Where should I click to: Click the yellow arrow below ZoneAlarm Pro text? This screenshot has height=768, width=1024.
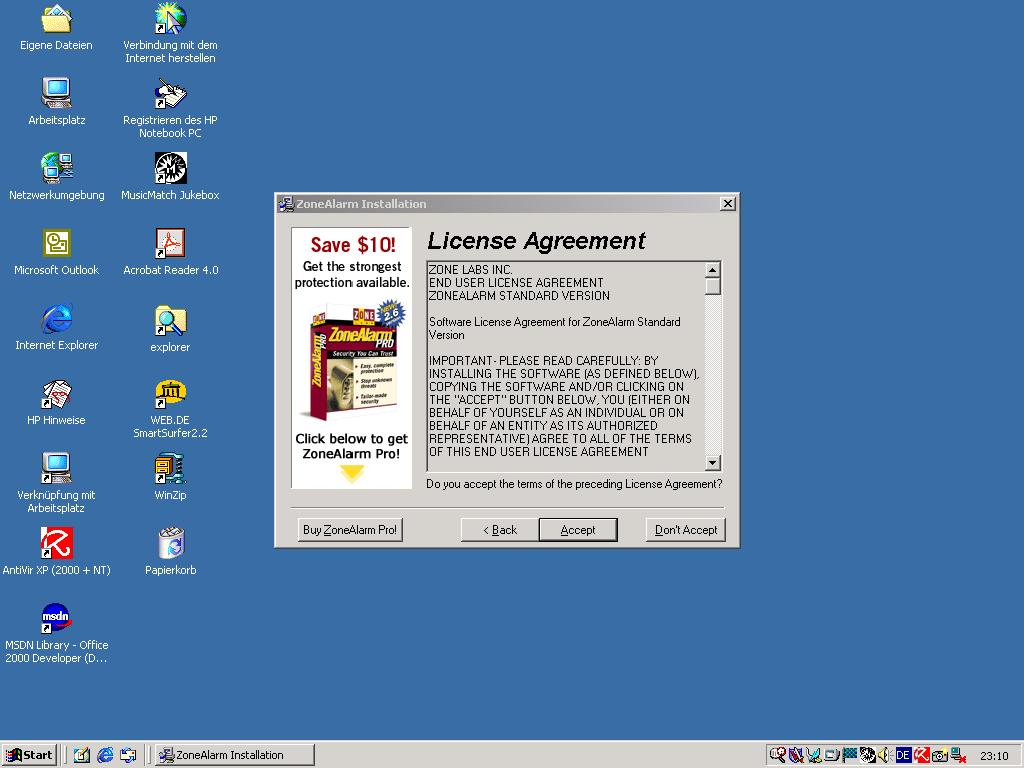pyautogui.click(x=352, y=473)
